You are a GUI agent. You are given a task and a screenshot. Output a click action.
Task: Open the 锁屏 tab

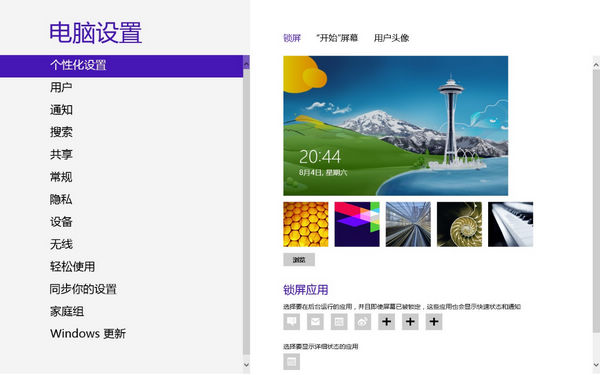tap(292, 38)
